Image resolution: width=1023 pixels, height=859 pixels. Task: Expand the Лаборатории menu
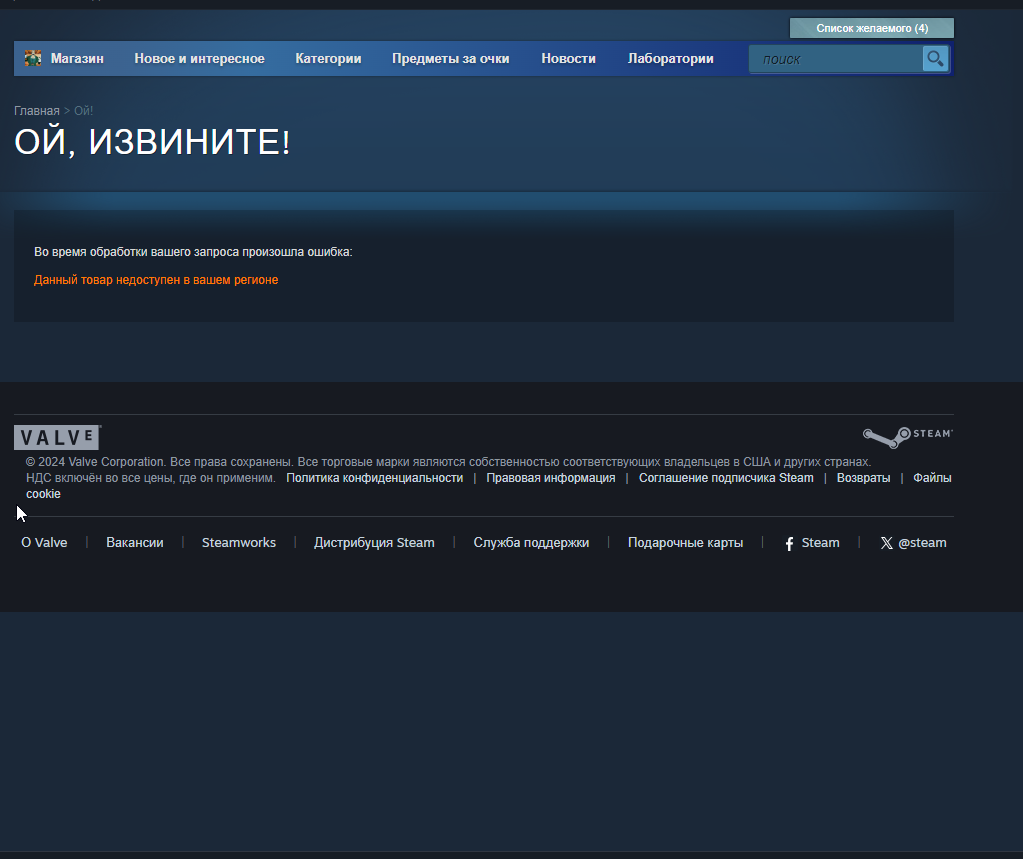(670, 59)
